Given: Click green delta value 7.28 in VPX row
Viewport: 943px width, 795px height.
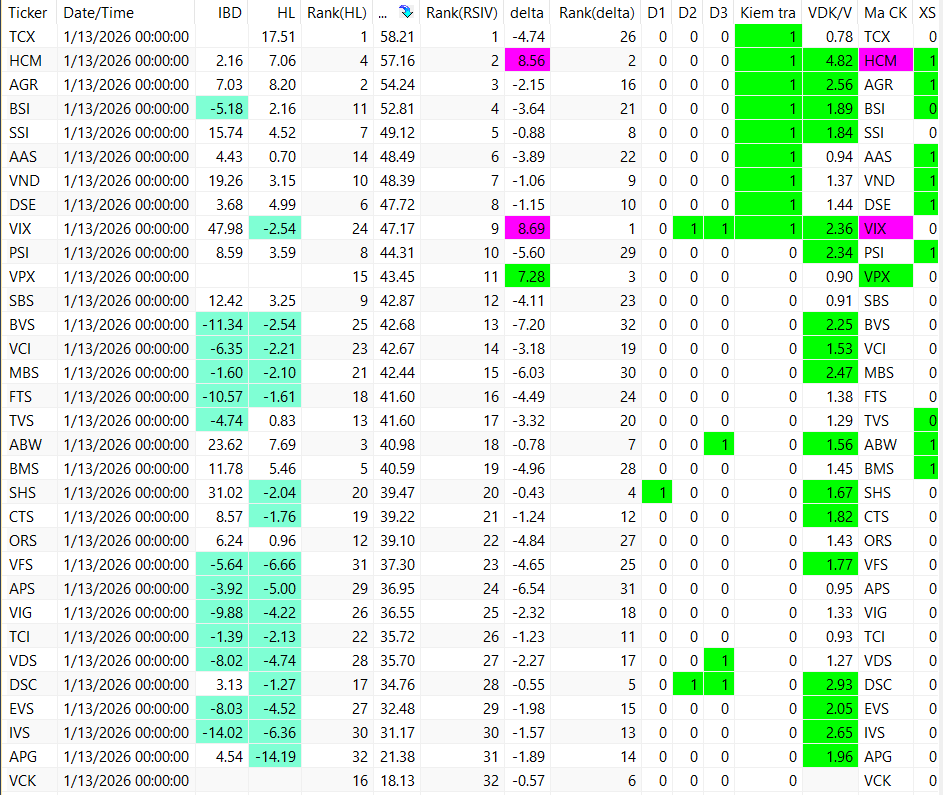Looking at the screenshot, I should coord(527,277).
